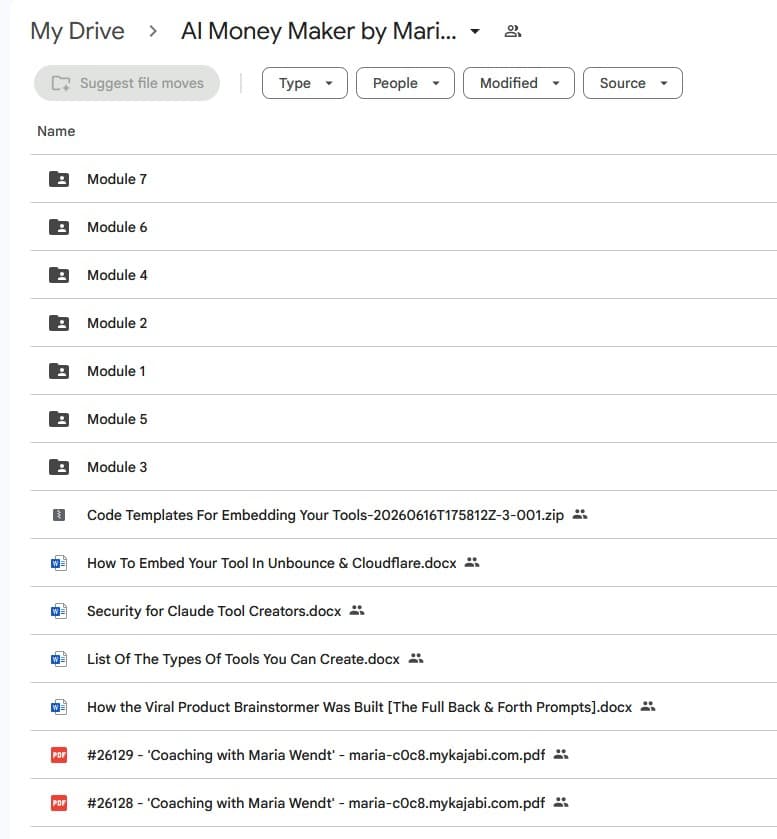Image resolution: width=777 pixels, height=839 pixels.
Task: Click the zip archive icon for Code Templates
Action: pos(59,515)
